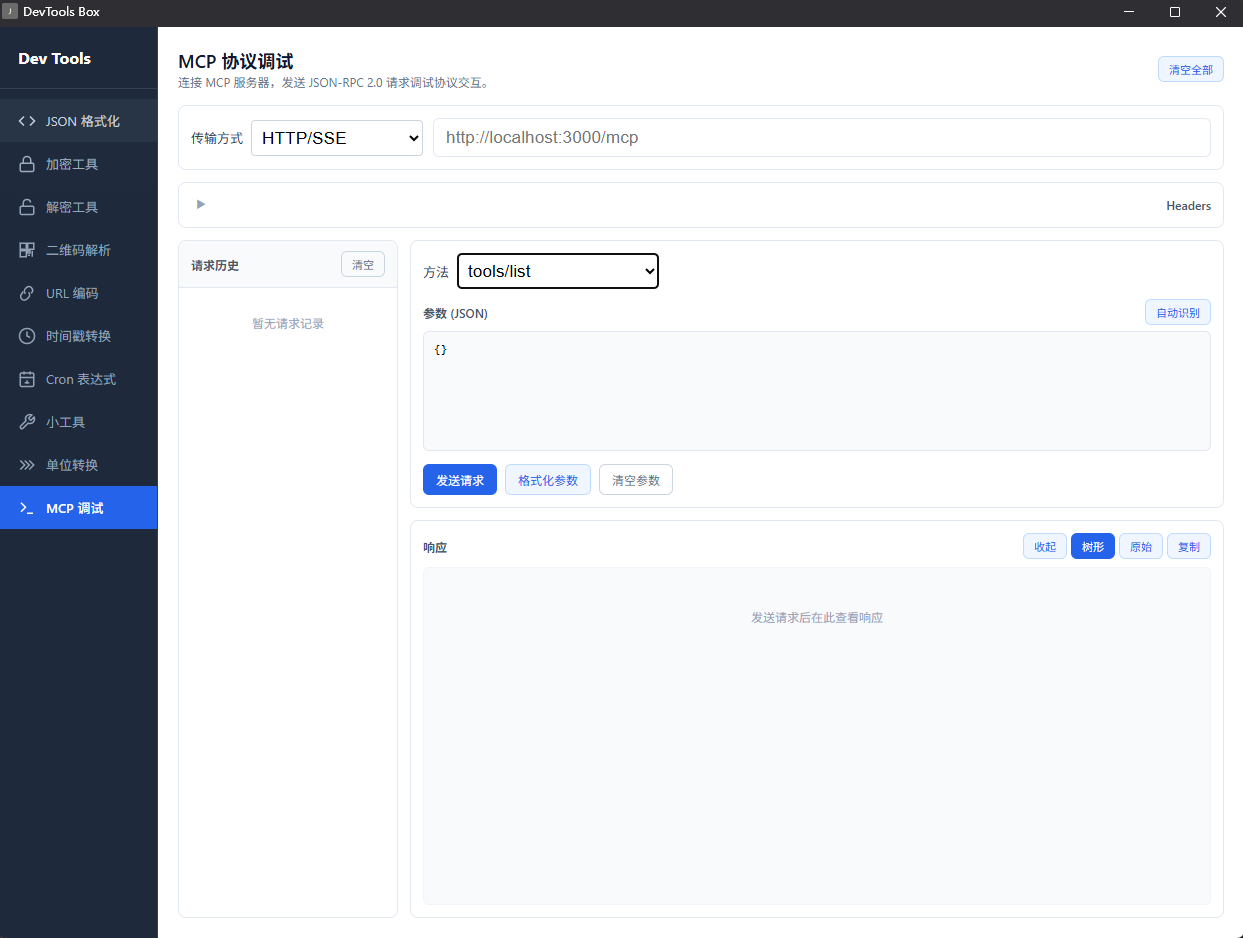The height and width of the screenshot is (938, 1243).
Task: Expand the Headers section triangle
Action: [201, 204]
